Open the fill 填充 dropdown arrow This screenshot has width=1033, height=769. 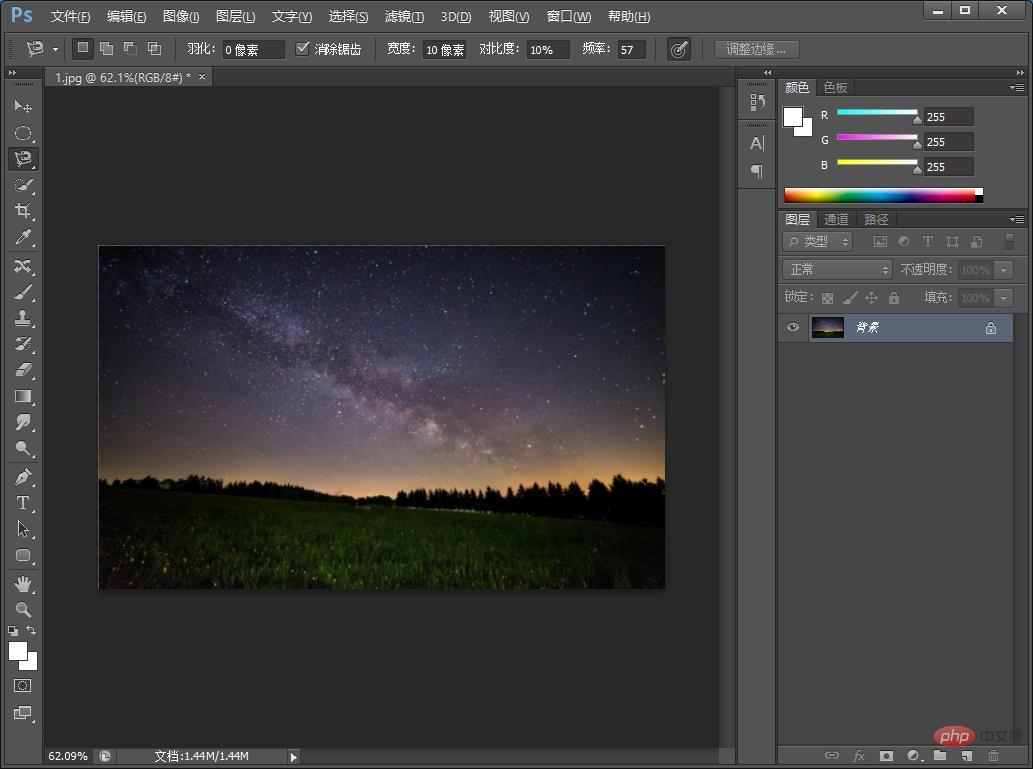pos(1003,299)
